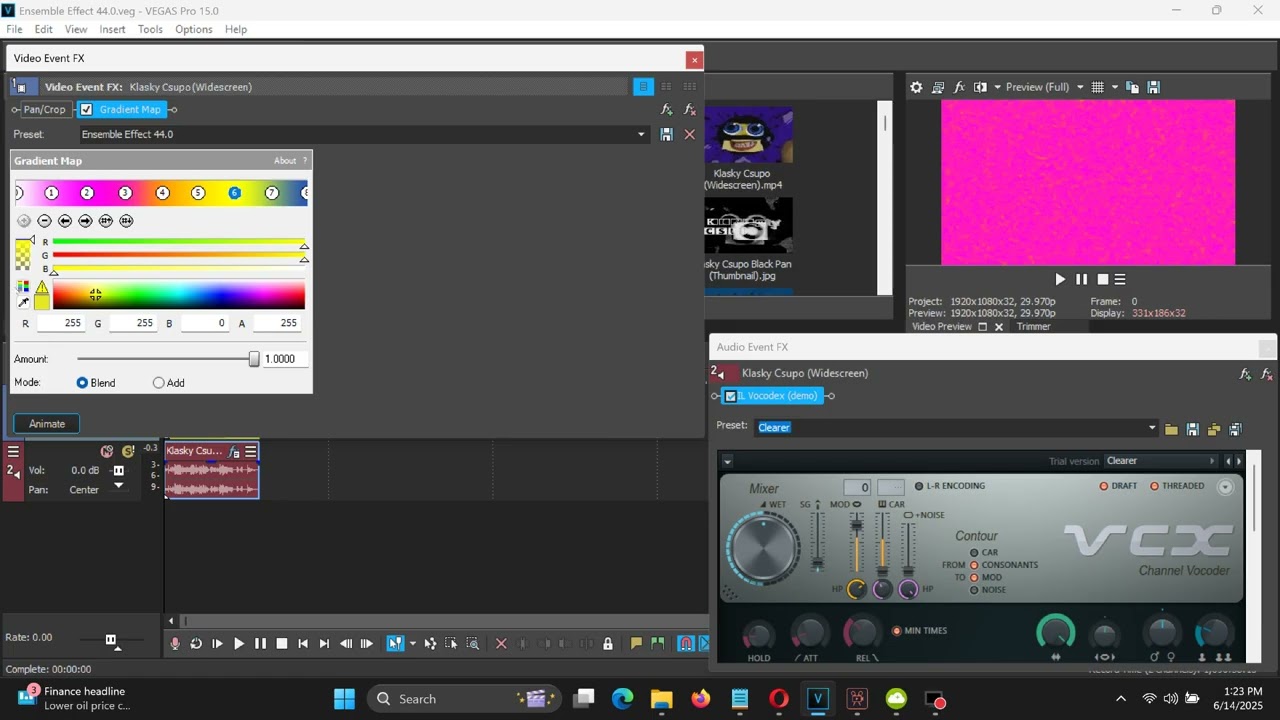Open Vocodex options round dropdown button
Screen dimensions: 1280x720
[x=1225, y=487]
